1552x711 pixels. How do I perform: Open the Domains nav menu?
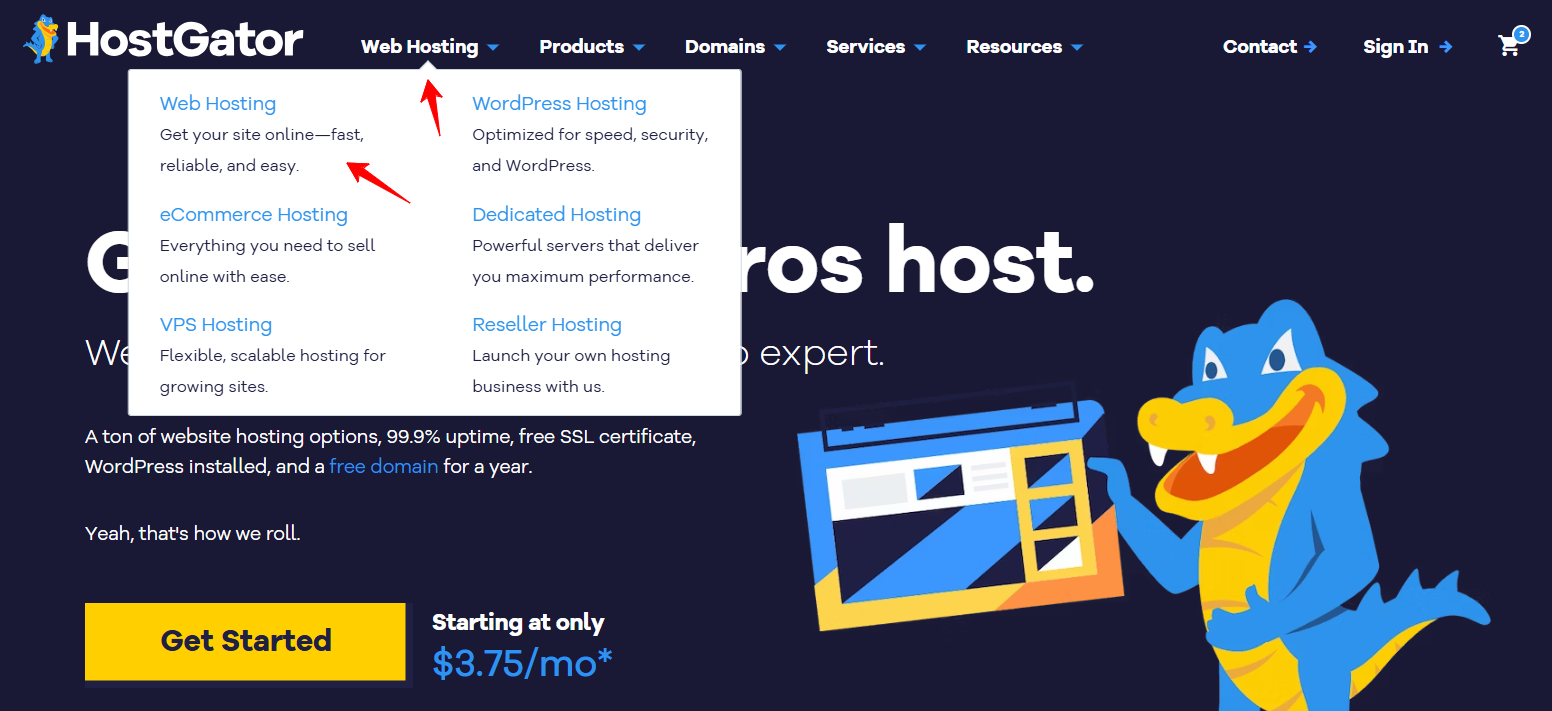tap(725, 46)
